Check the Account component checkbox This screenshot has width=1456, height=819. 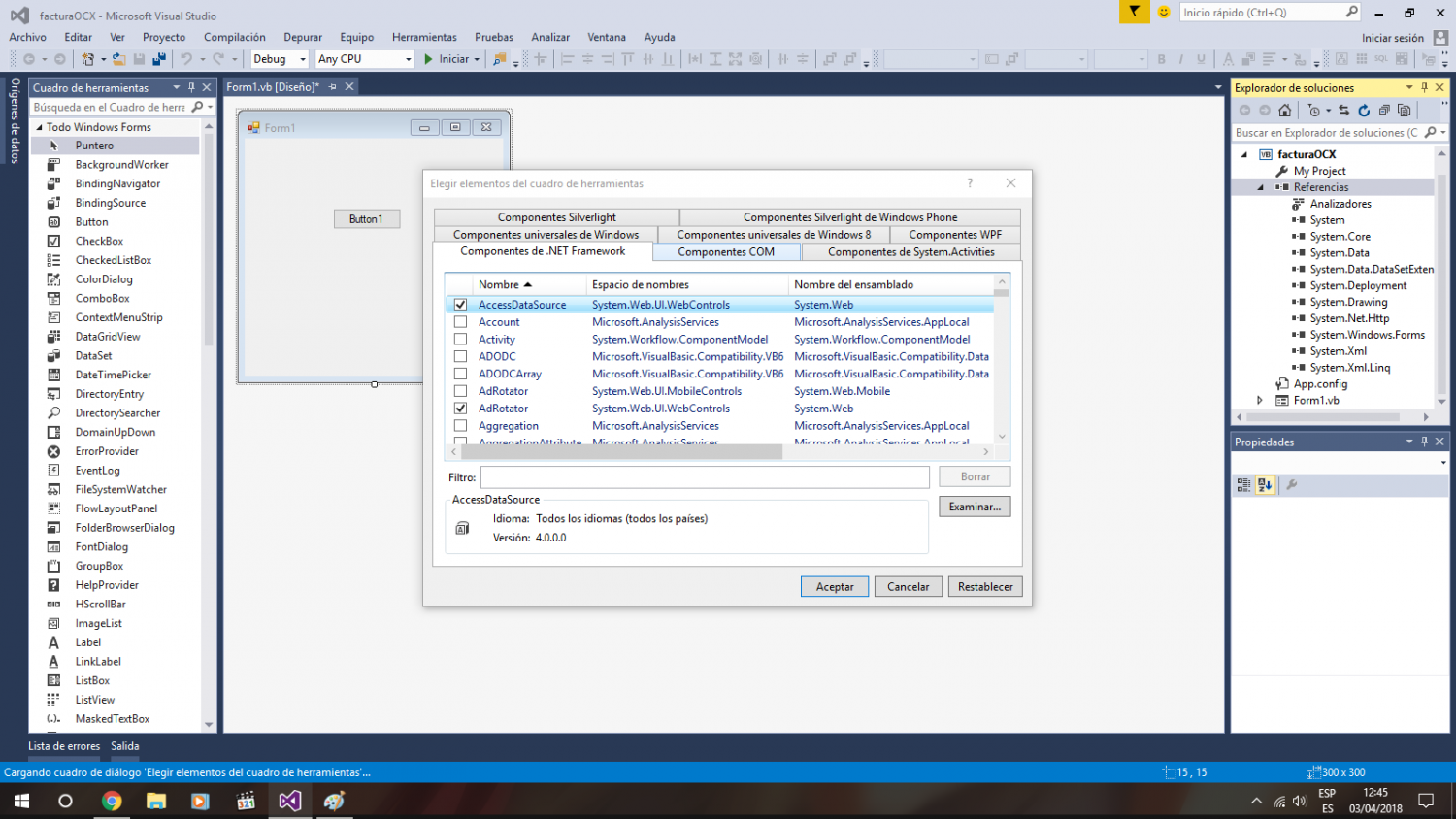coord(461,322)
